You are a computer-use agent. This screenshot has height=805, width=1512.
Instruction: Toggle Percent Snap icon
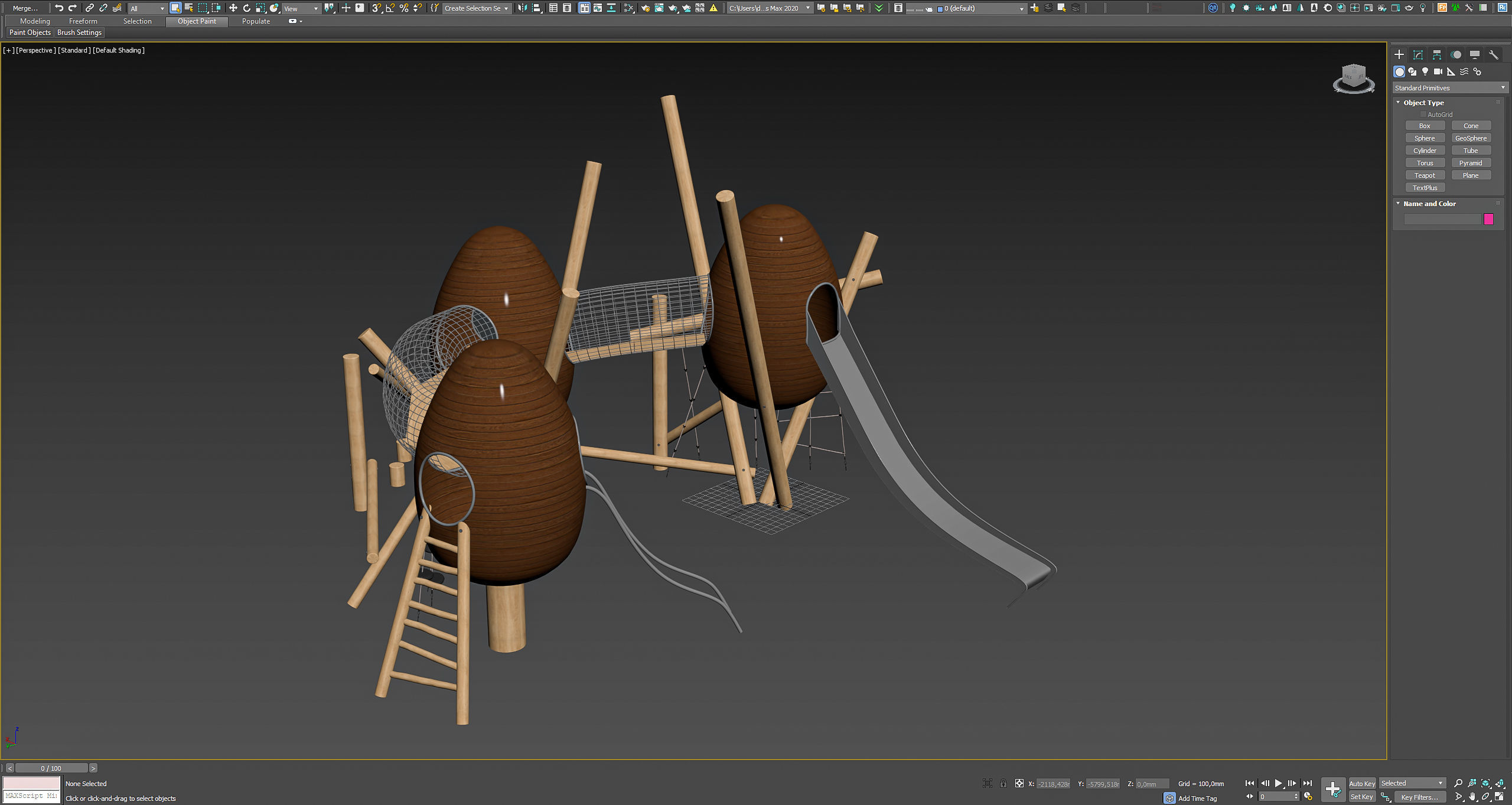(x=404, y=8)
